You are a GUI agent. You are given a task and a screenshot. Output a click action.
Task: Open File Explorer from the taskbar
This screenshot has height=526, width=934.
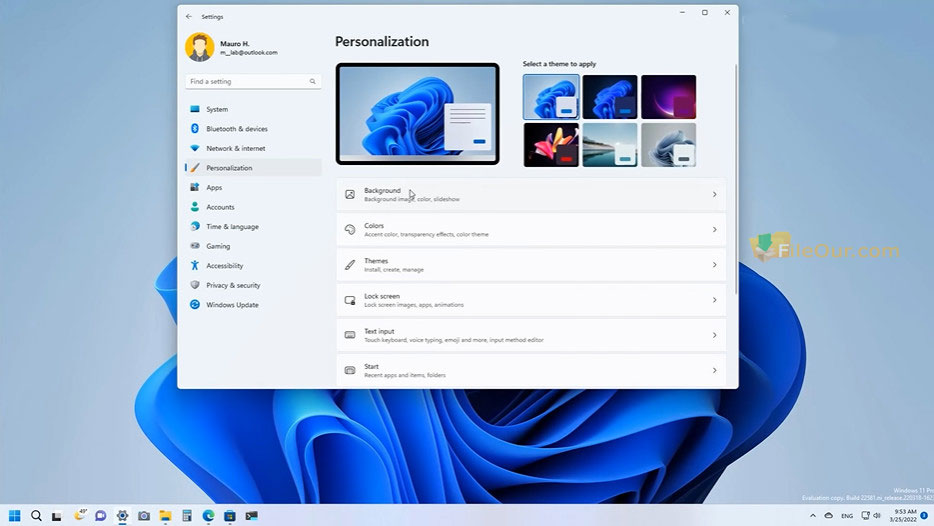(166, 516)
